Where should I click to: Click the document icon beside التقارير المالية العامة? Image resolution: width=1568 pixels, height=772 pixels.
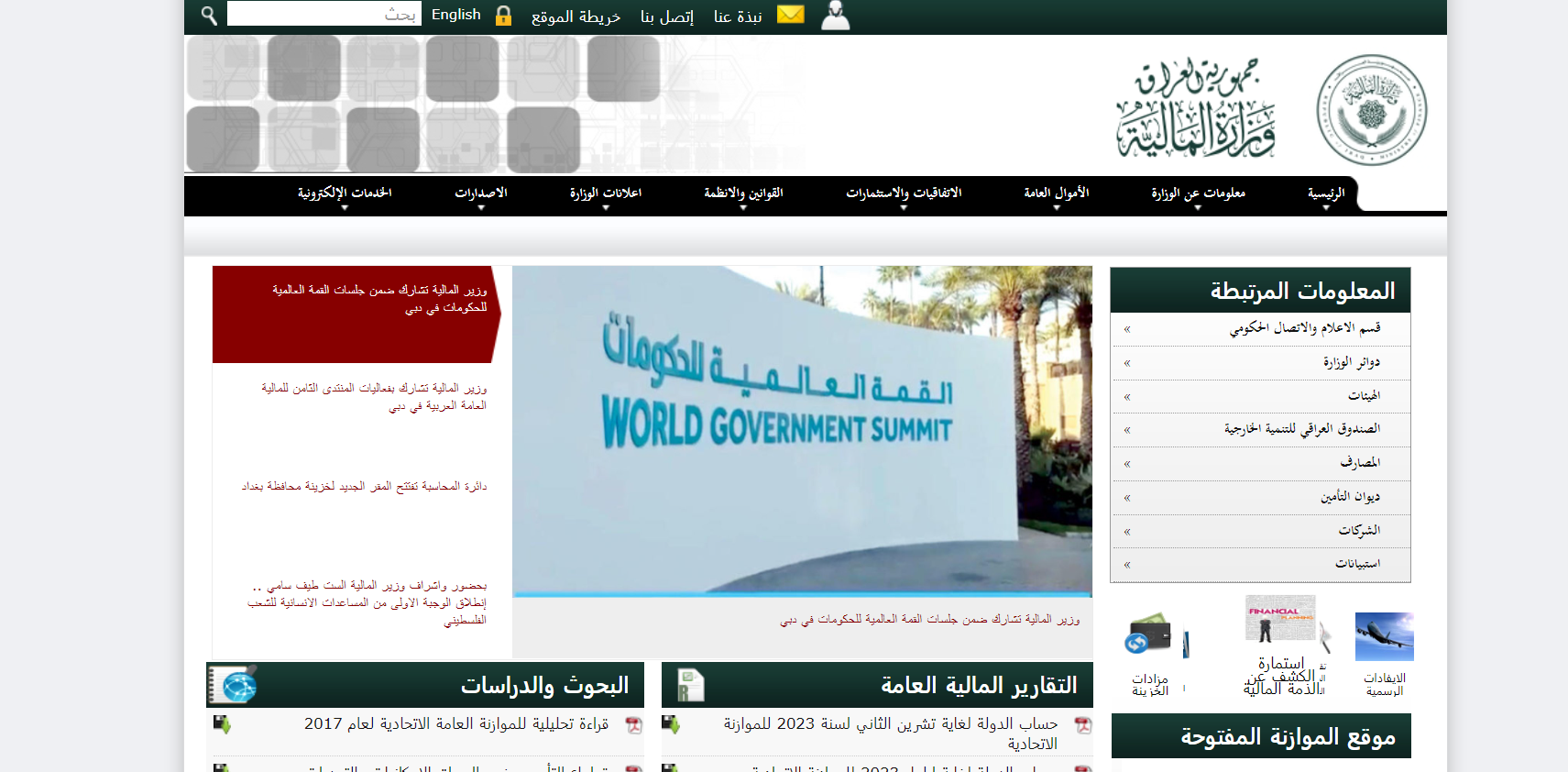[x=690, y=685]
